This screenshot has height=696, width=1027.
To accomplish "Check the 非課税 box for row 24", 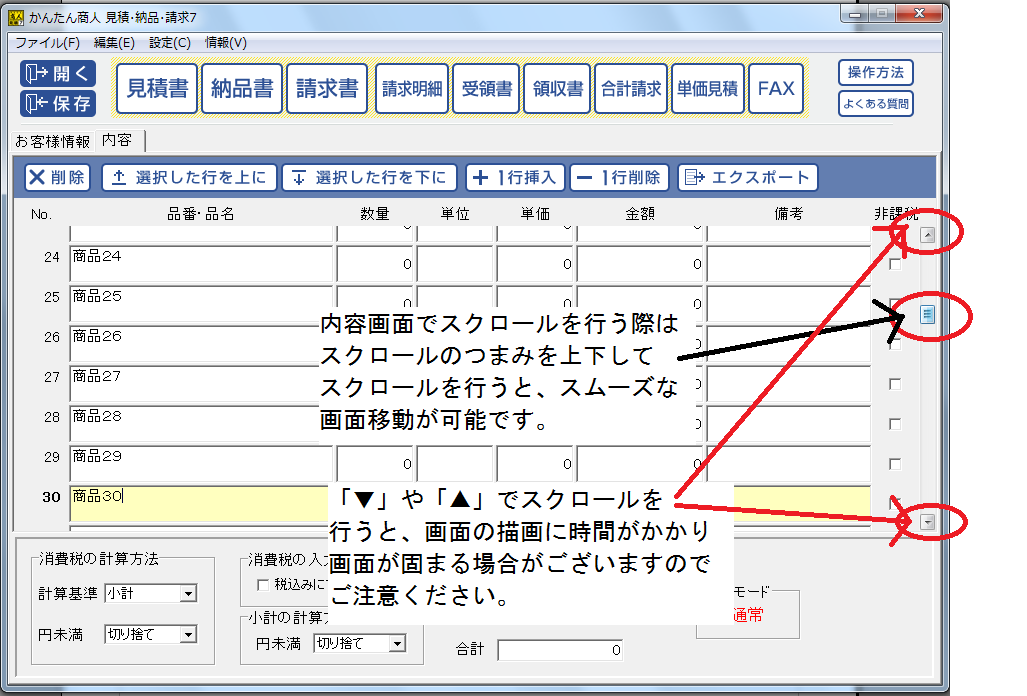I will click(895, 265).
